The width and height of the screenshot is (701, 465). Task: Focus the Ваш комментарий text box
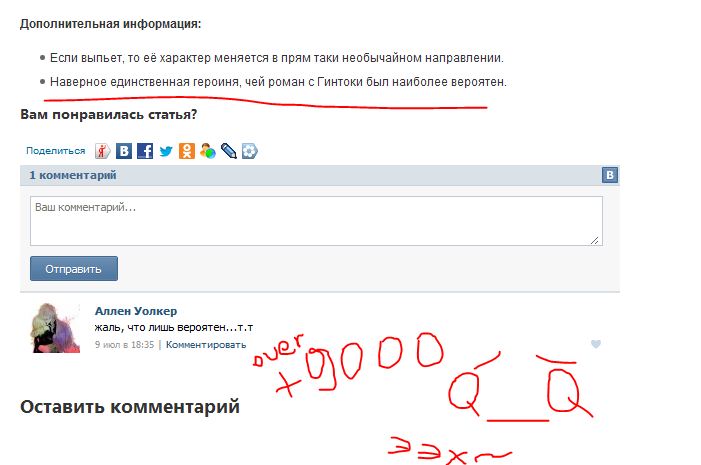click(x=316, y=221)
